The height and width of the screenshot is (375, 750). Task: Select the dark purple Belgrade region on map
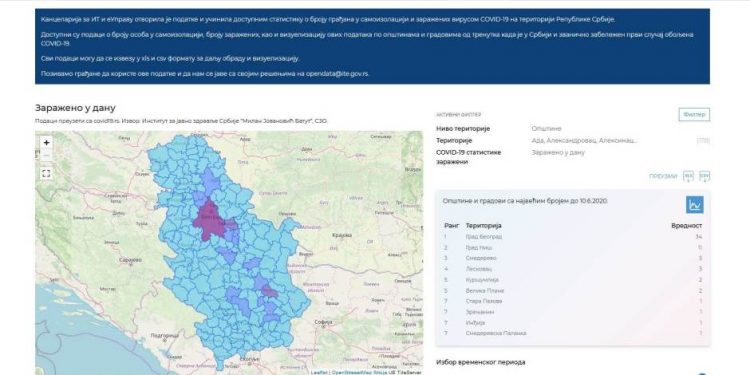click(209, 221)
